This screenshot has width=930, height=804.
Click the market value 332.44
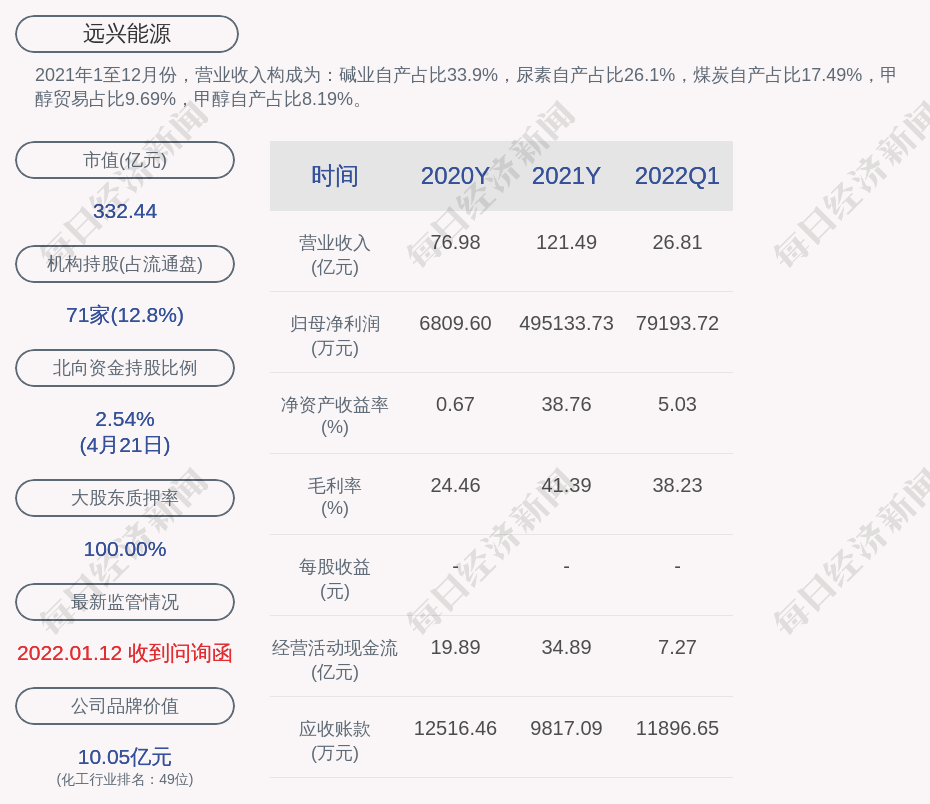125,211
